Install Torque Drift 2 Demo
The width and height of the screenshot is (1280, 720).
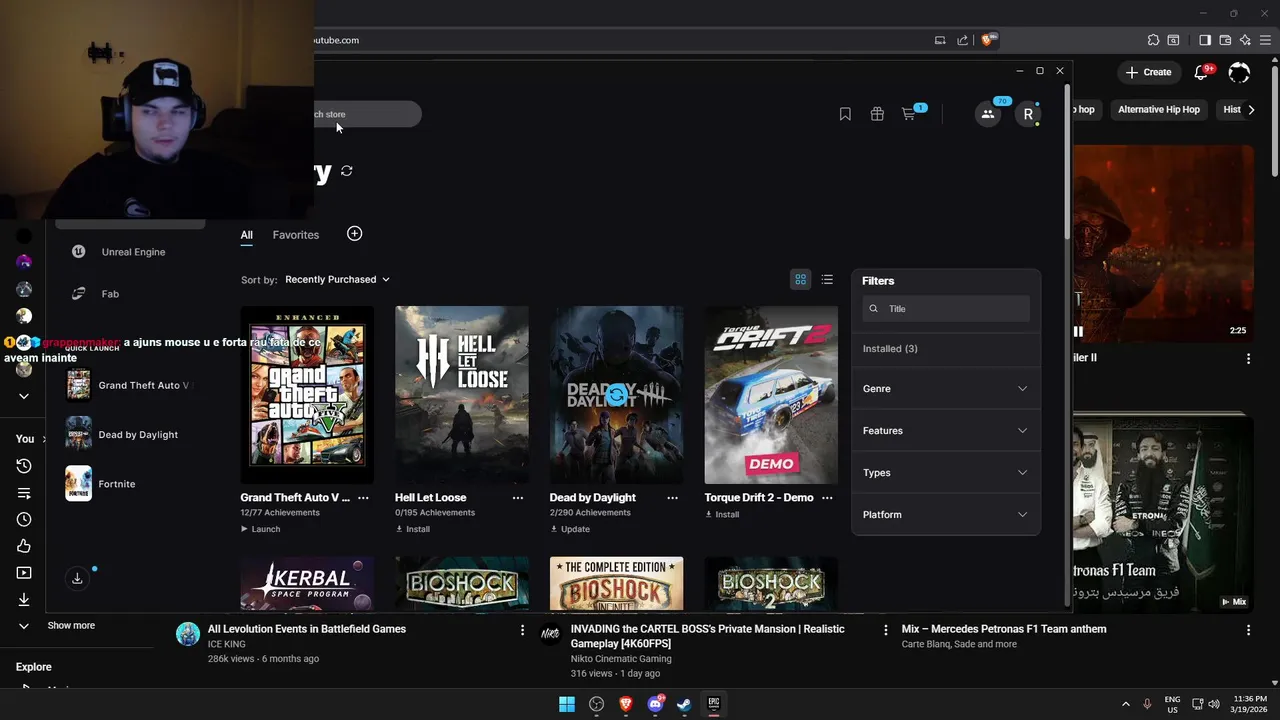[x=722, y=515]
